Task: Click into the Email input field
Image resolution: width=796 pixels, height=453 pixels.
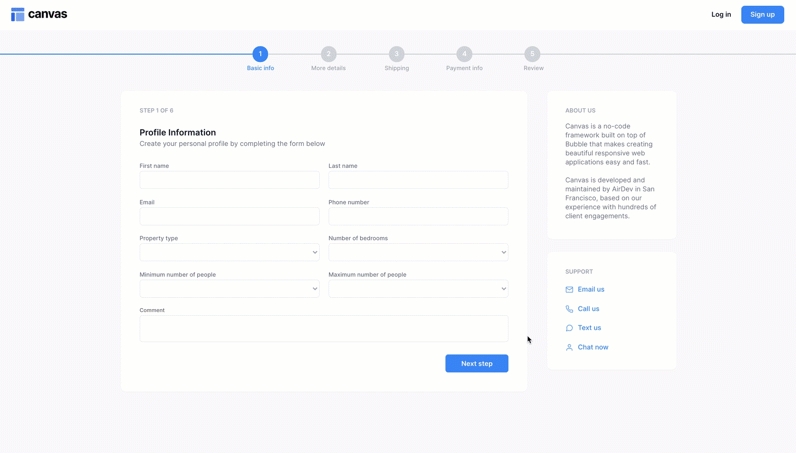Action: (229, 216)
